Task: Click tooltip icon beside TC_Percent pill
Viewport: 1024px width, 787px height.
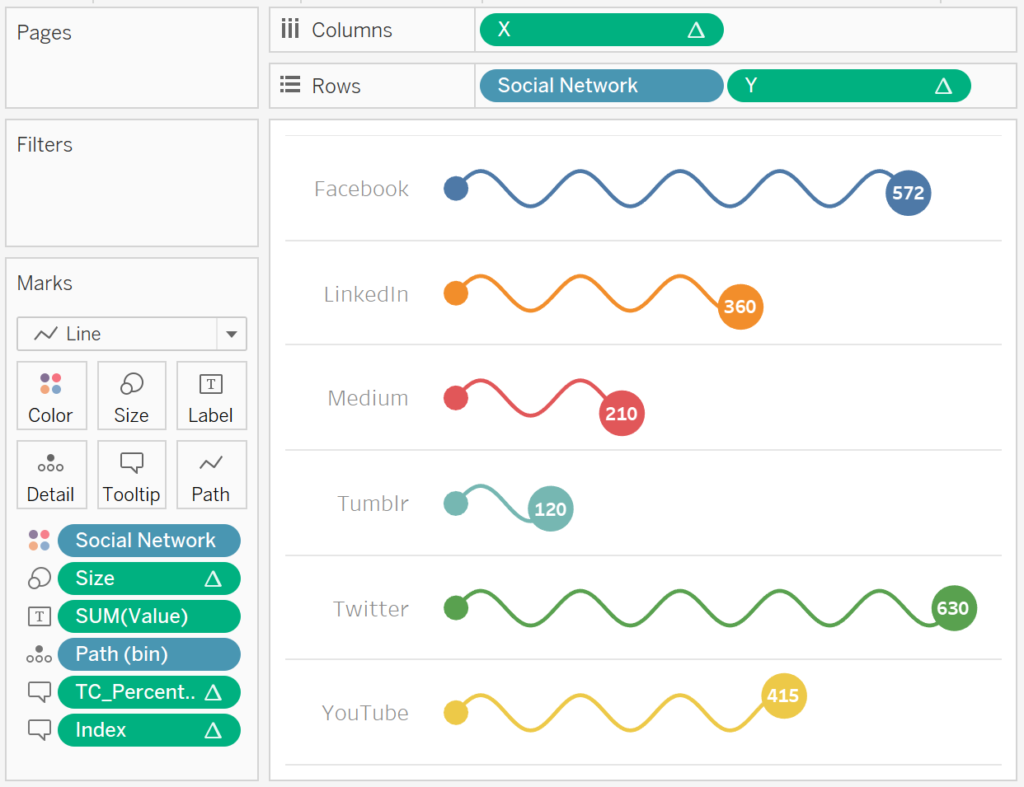Action: [x=39, y=692]
